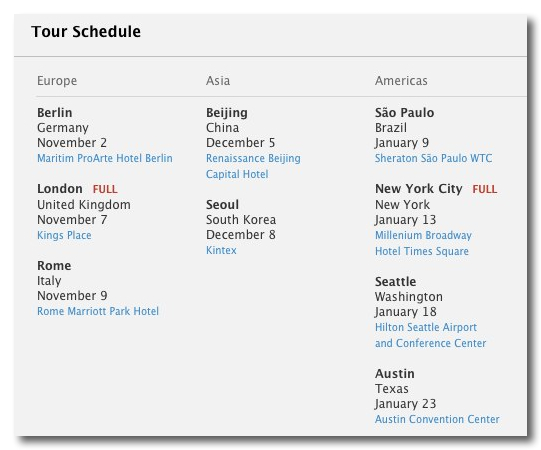Click the Americas column heading
The width and height of the screenshot is (541, 450).
(401, 81)
